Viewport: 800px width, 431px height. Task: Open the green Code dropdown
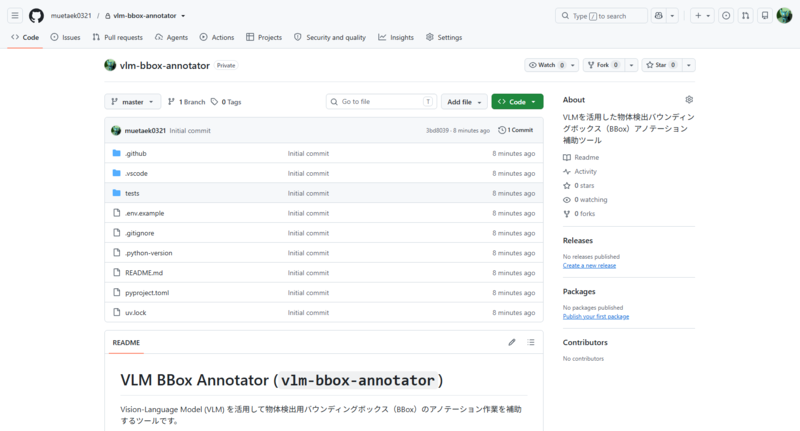[517, 102]
